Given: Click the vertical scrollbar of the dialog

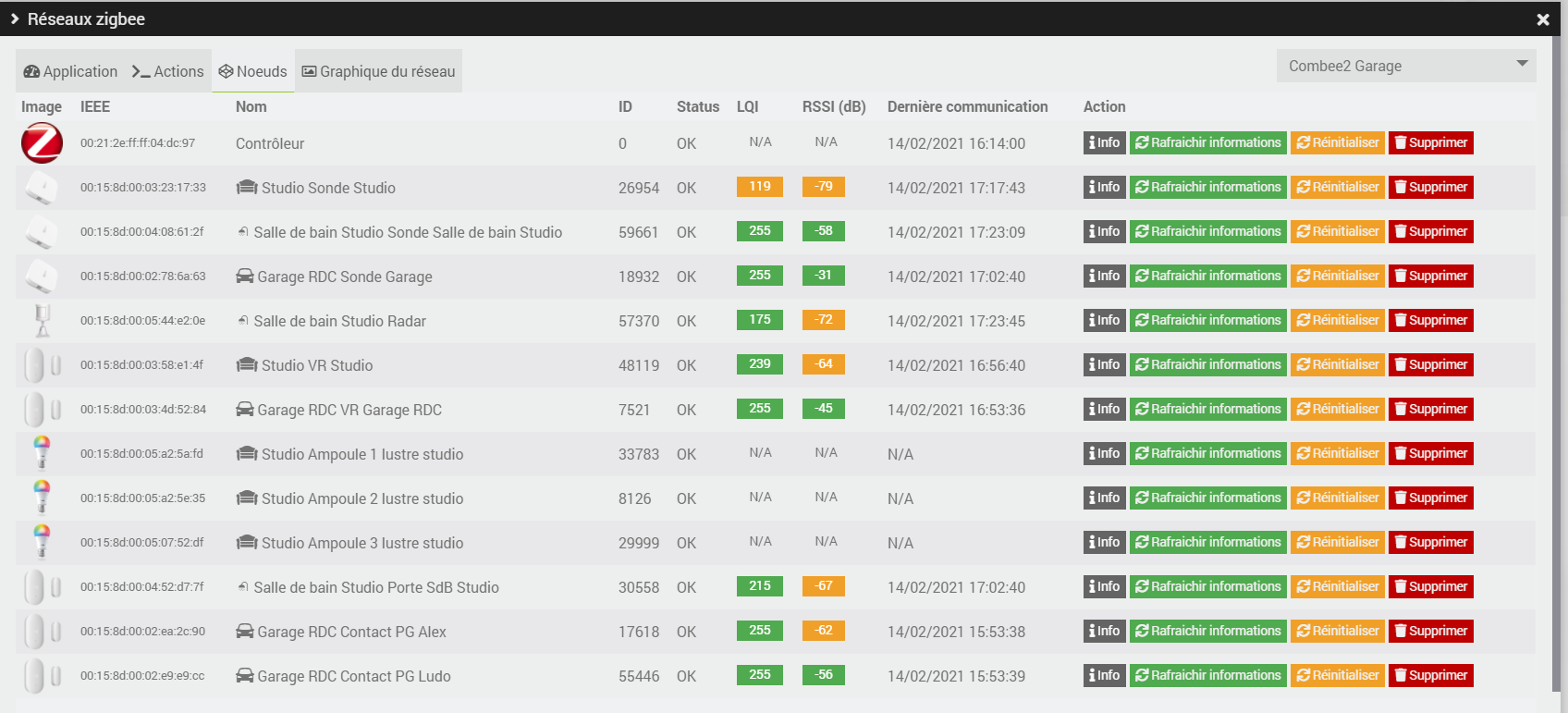Looking at the screenshot, I should pos(1556,365).
